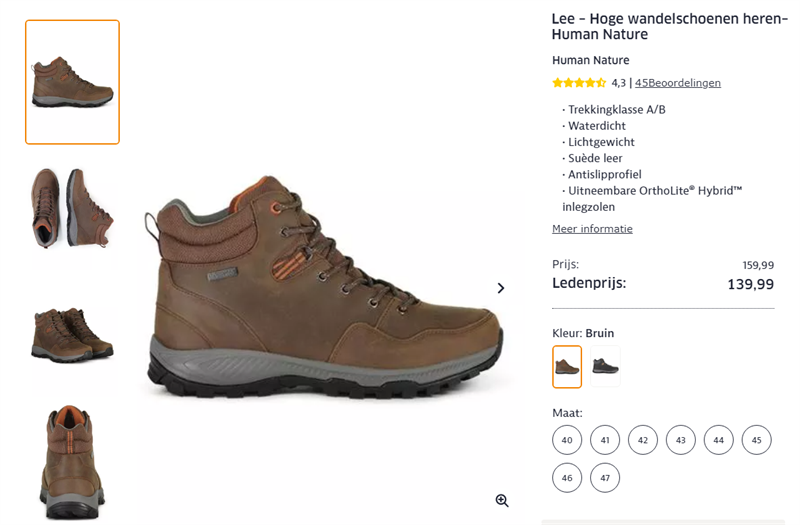
Task: View the rear heel view thumbnail
Action: point(72,461)
